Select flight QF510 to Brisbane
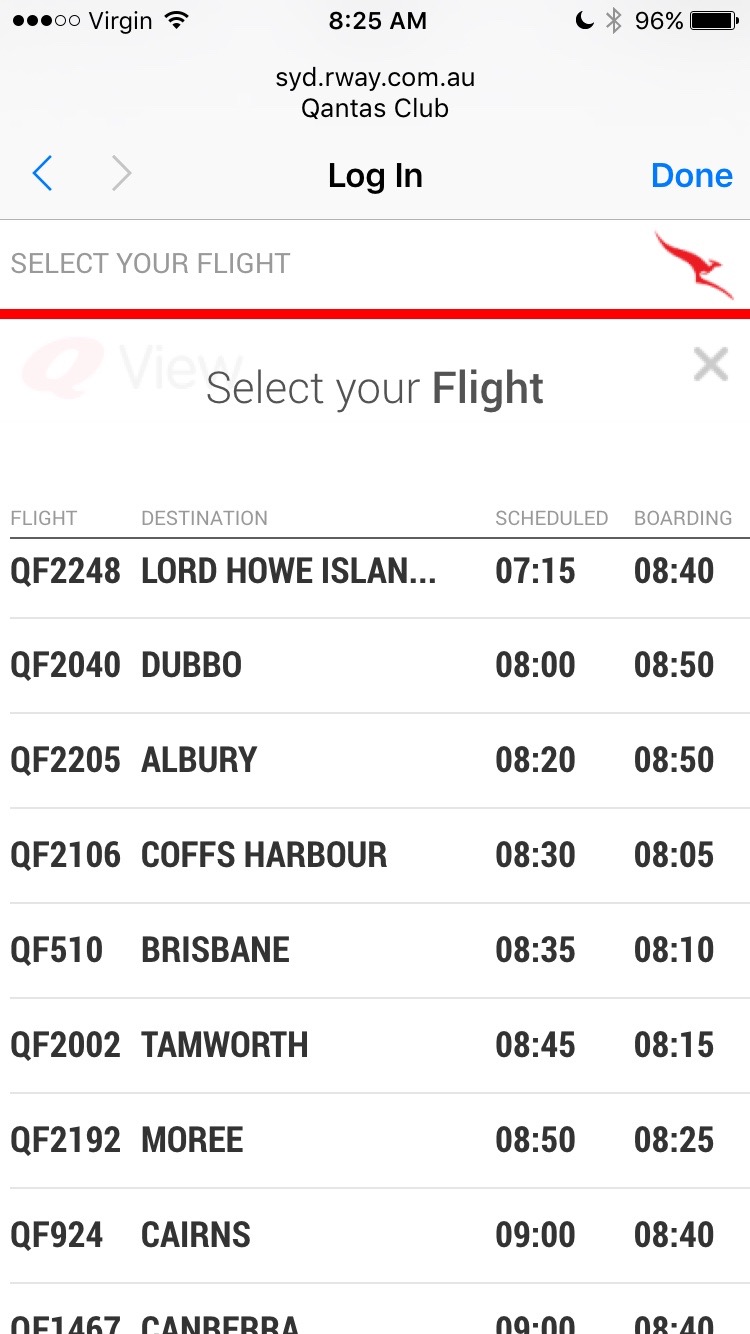The width and height of the screenshot is (750, 1334). tap(375, 950)
